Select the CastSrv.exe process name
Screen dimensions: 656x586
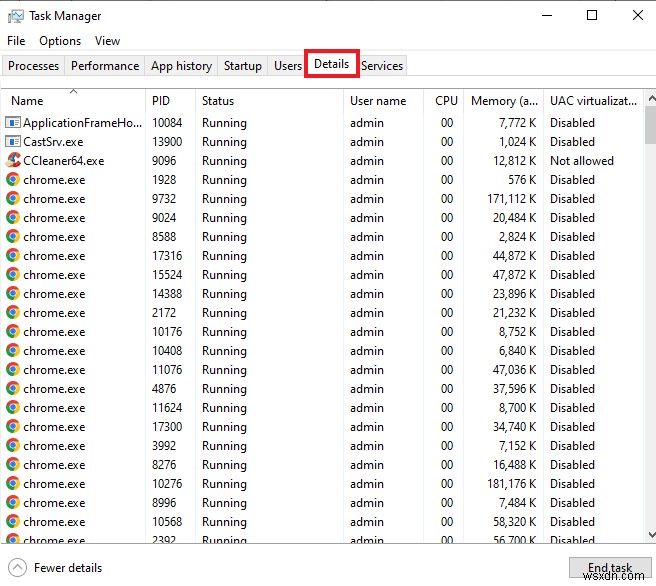click(53, 142)
